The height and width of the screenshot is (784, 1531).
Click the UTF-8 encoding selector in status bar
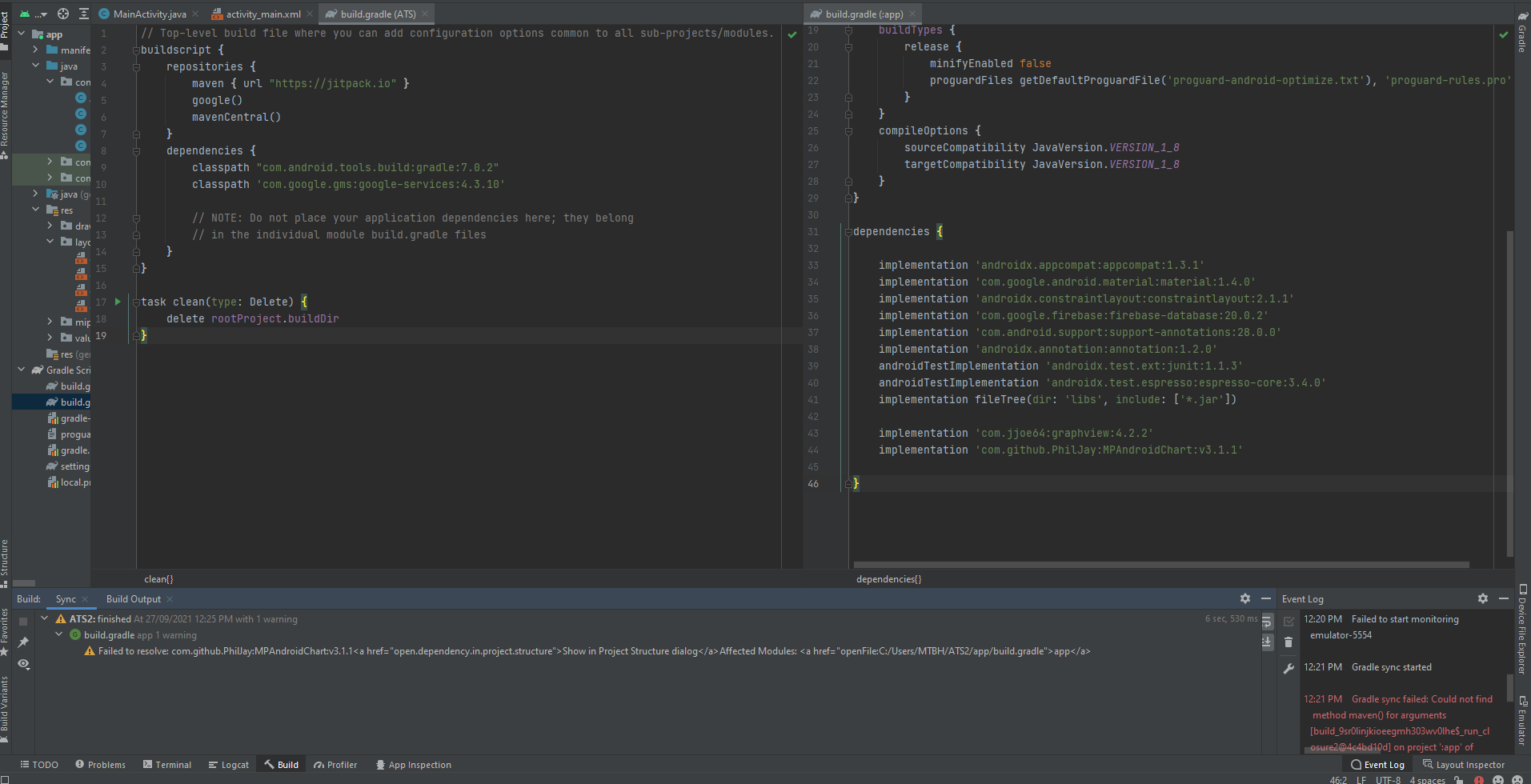pyautogui.click(x=1388, y=779)
